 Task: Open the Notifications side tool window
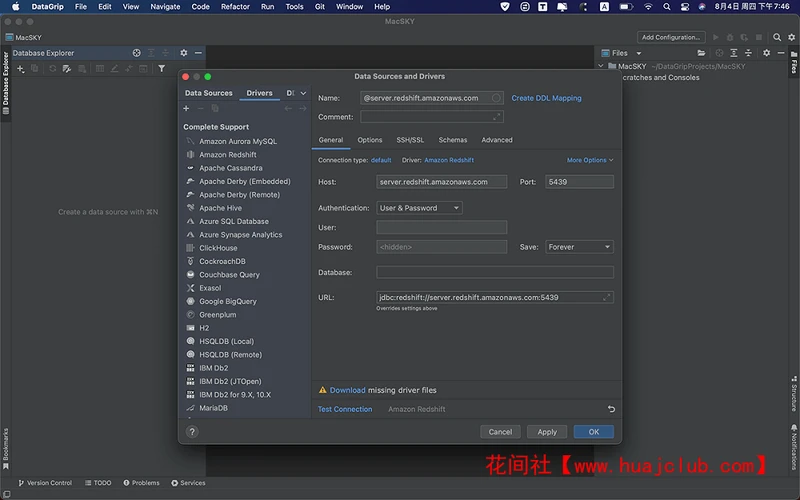point(794,446)
